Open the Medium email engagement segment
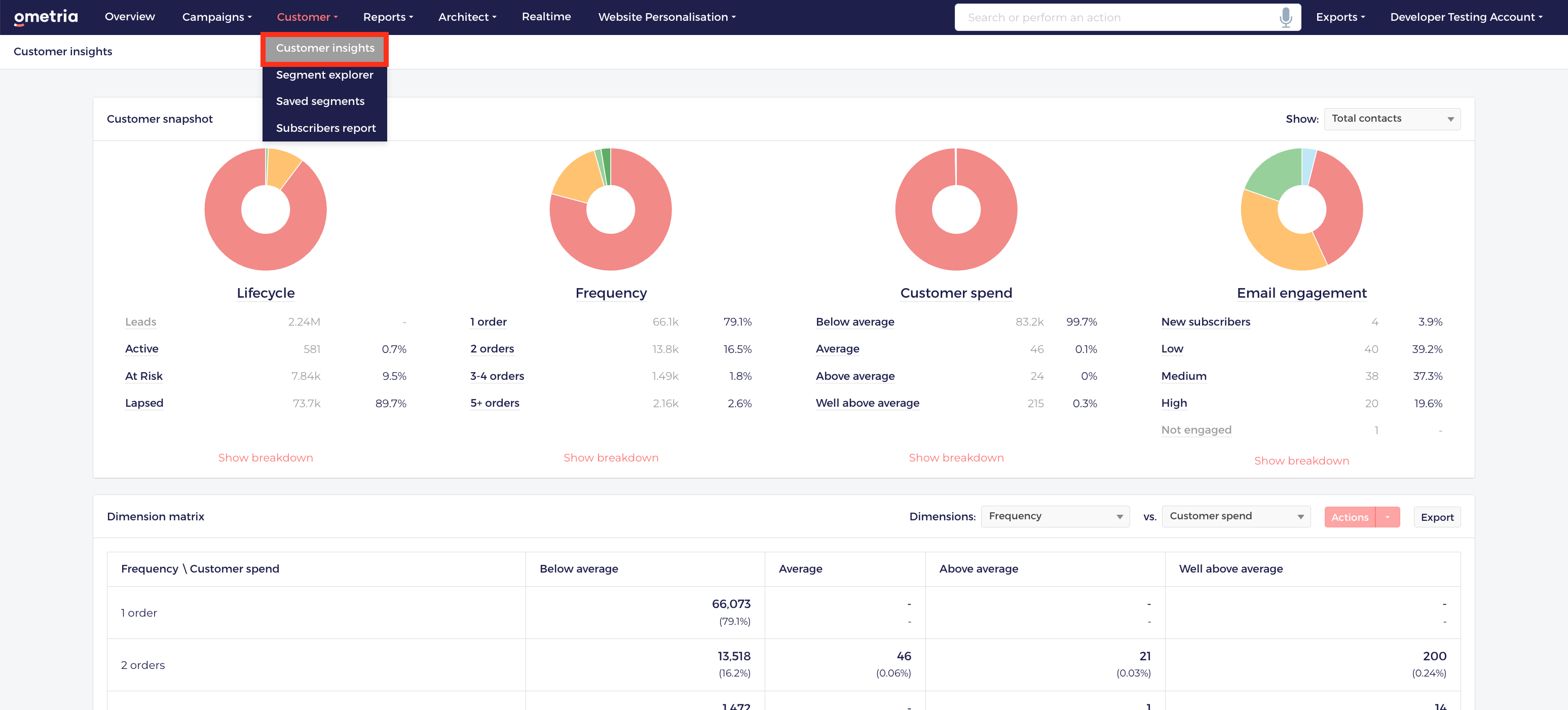 [x=1183, y=376]
